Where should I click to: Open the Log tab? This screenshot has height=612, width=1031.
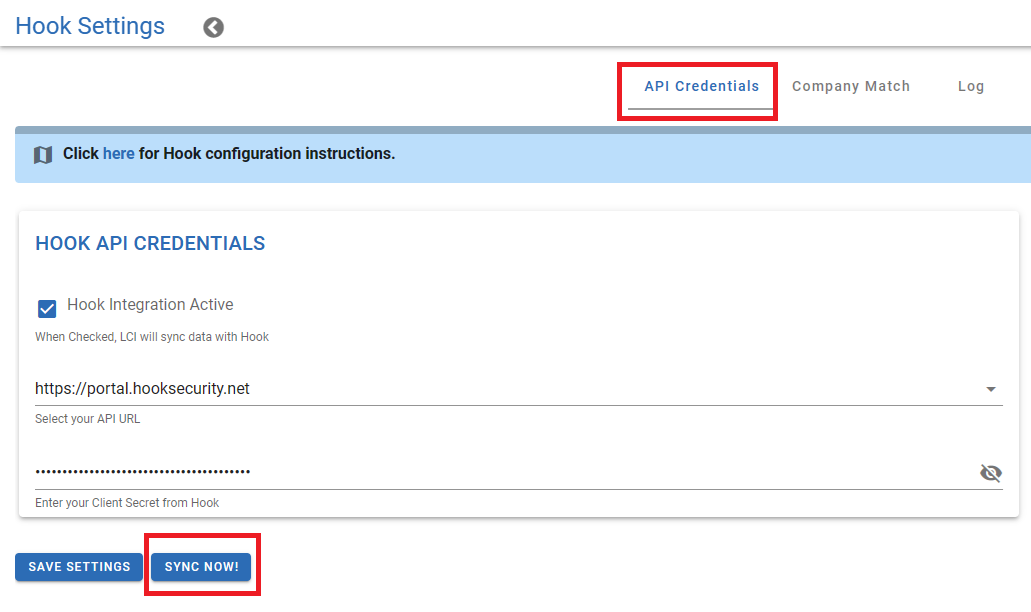pos(971,87)
